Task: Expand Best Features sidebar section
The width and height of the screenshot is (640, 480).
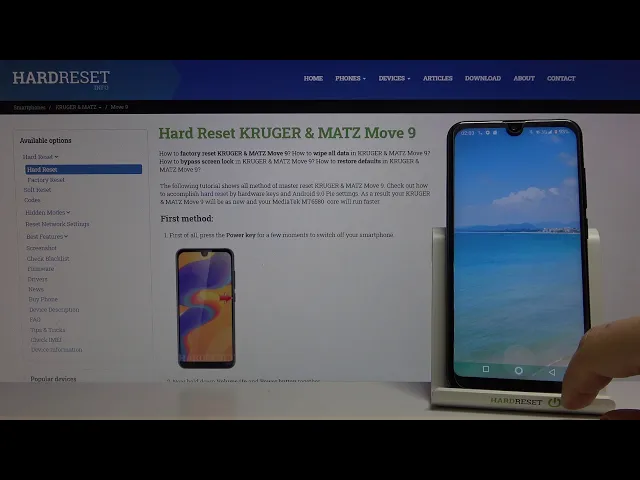Action: click(47, 236)
